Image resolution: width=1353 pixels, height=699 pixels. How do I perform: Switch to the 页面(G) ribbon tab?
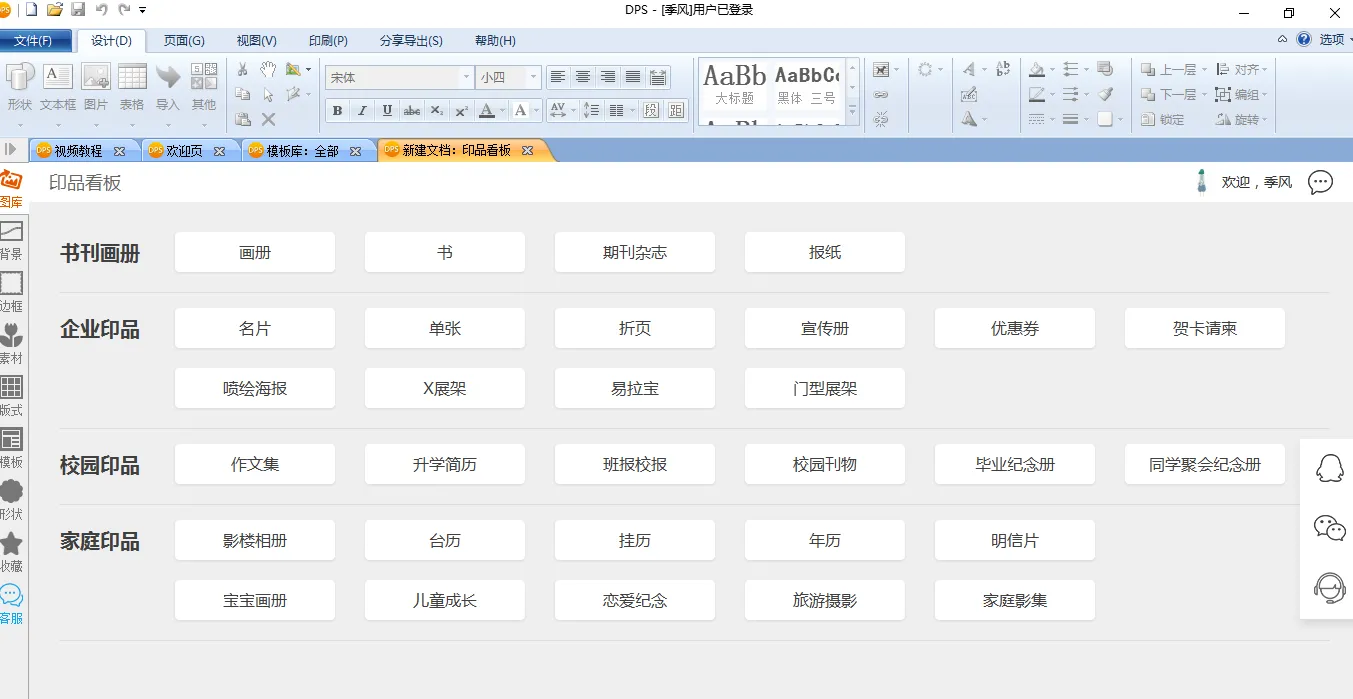pyautogui.click(x=184, y=41)
